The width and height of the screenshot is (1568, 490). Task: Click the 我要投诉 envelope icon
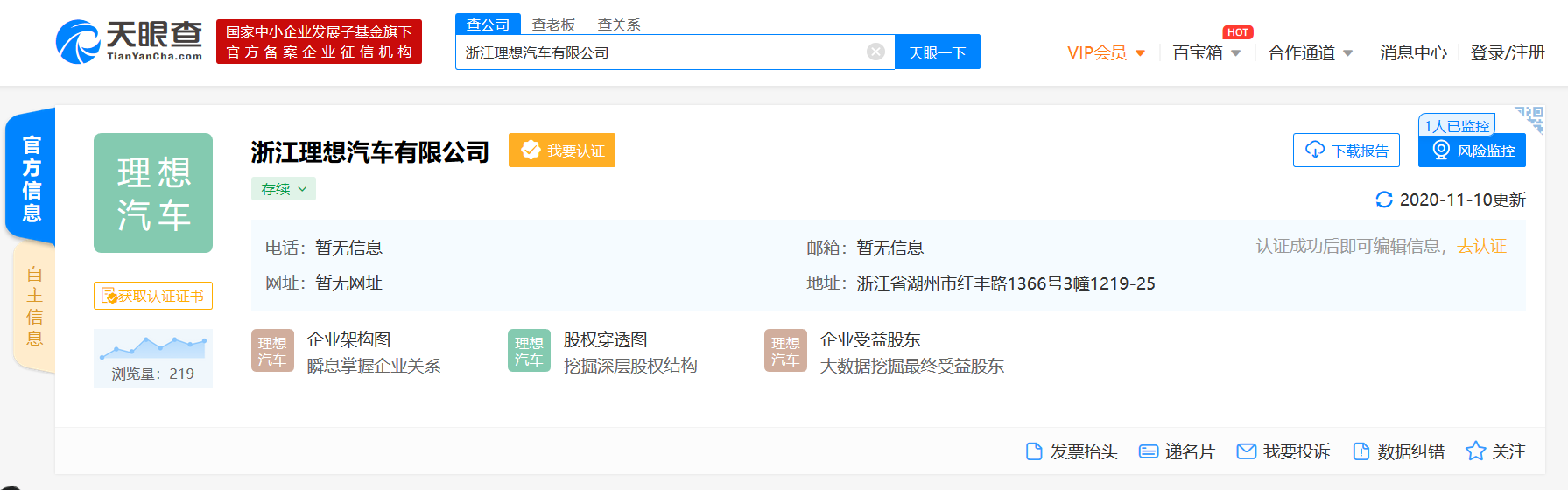click(1247, 451)
